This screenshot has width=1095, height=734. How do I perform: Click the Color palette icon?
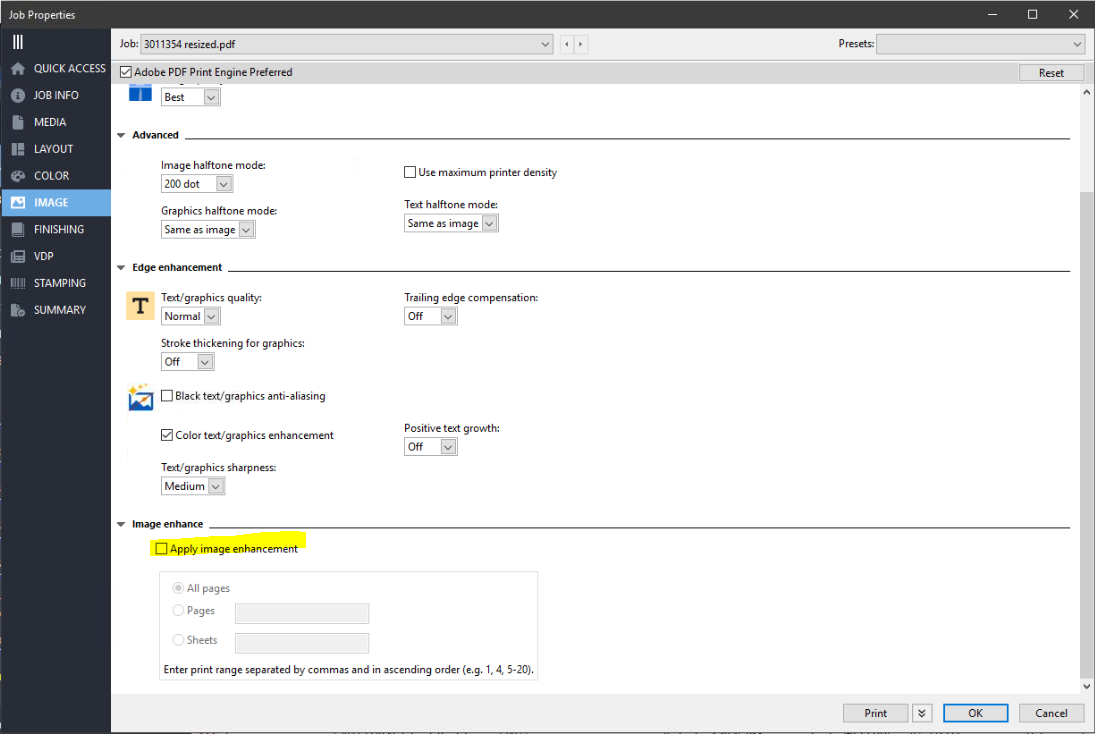18,176
